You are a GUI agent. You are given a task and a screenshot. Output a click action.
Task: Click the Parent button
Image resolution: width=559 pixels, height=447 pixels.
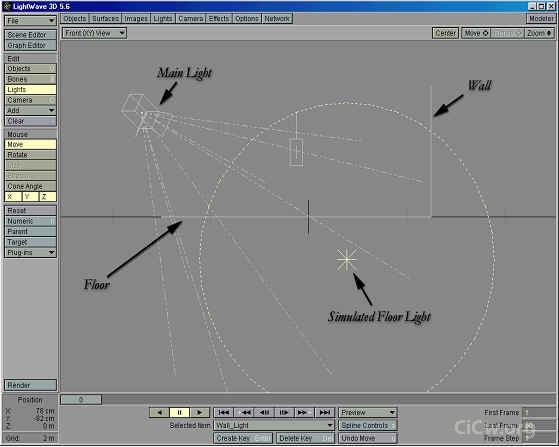[30, 231]
